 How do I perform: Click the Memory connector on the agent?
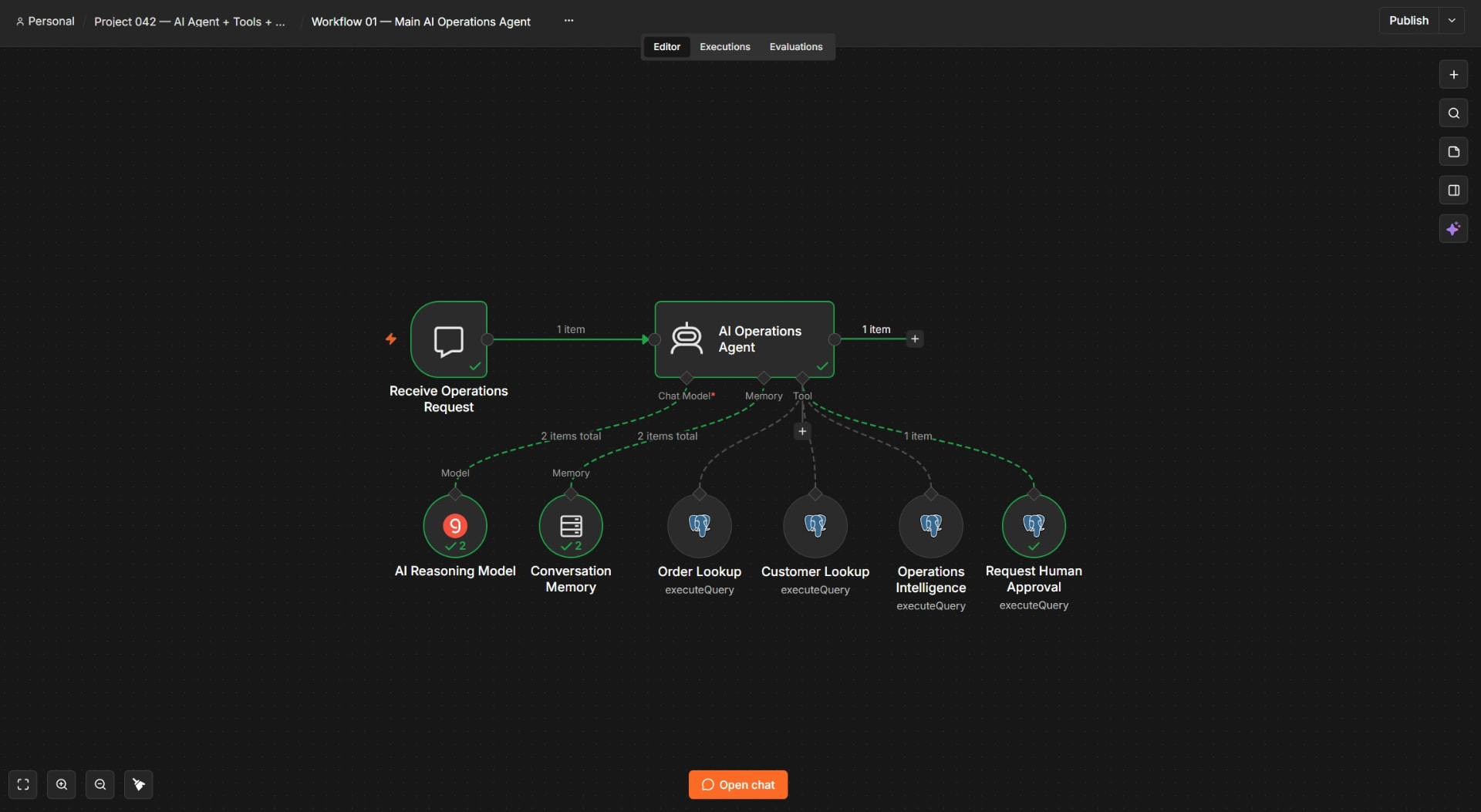click(764, 378)
